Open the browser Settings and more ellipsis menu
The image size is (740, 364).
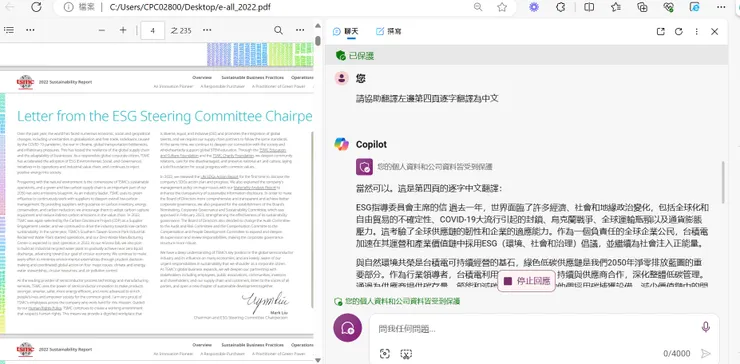coord(721,7)
